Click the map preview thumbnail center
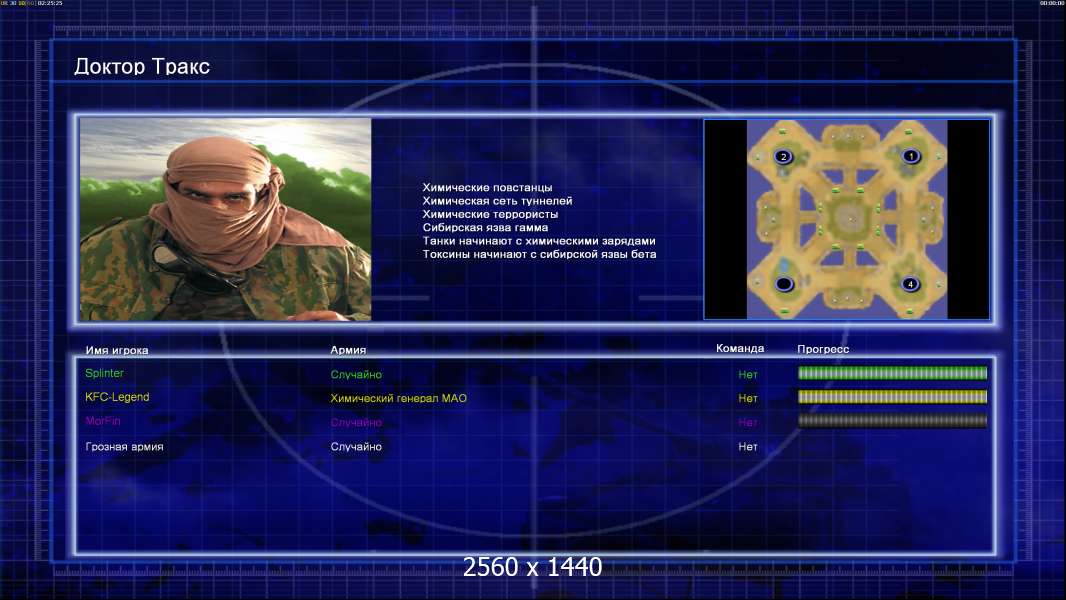The height and width of the screenshot is (600, 1066). point(846,219)
